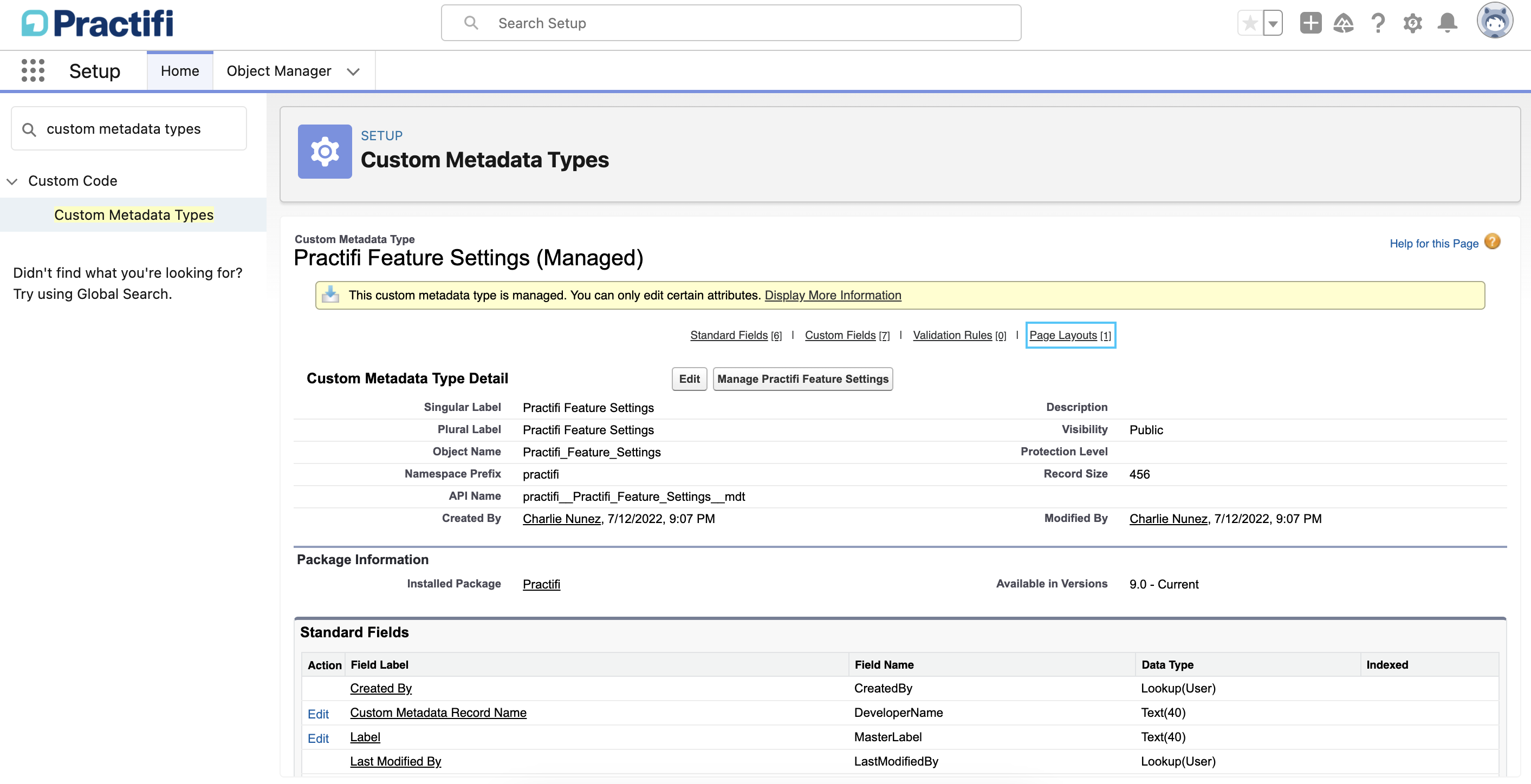
Task: Select Custom Metadata Types in sidebar
Action: point(134,215)
